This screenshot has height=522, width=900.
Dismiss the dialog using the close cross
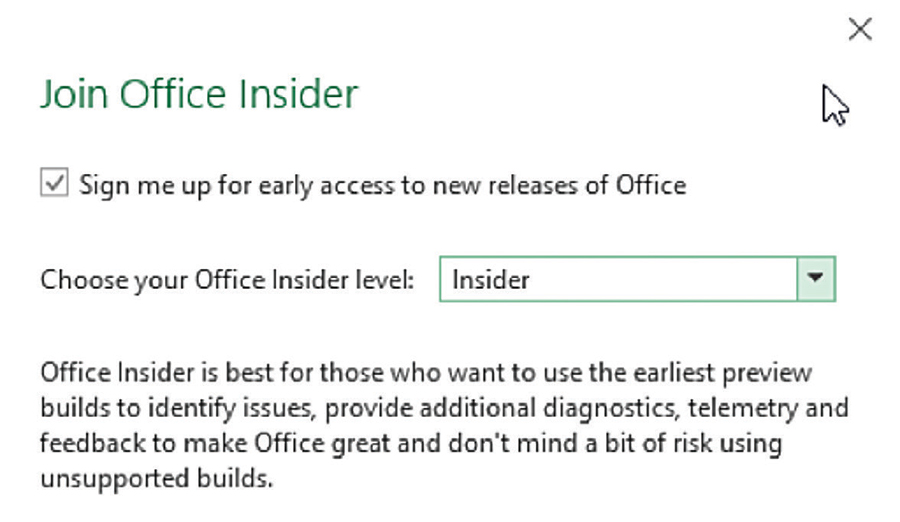click(860, 30)
